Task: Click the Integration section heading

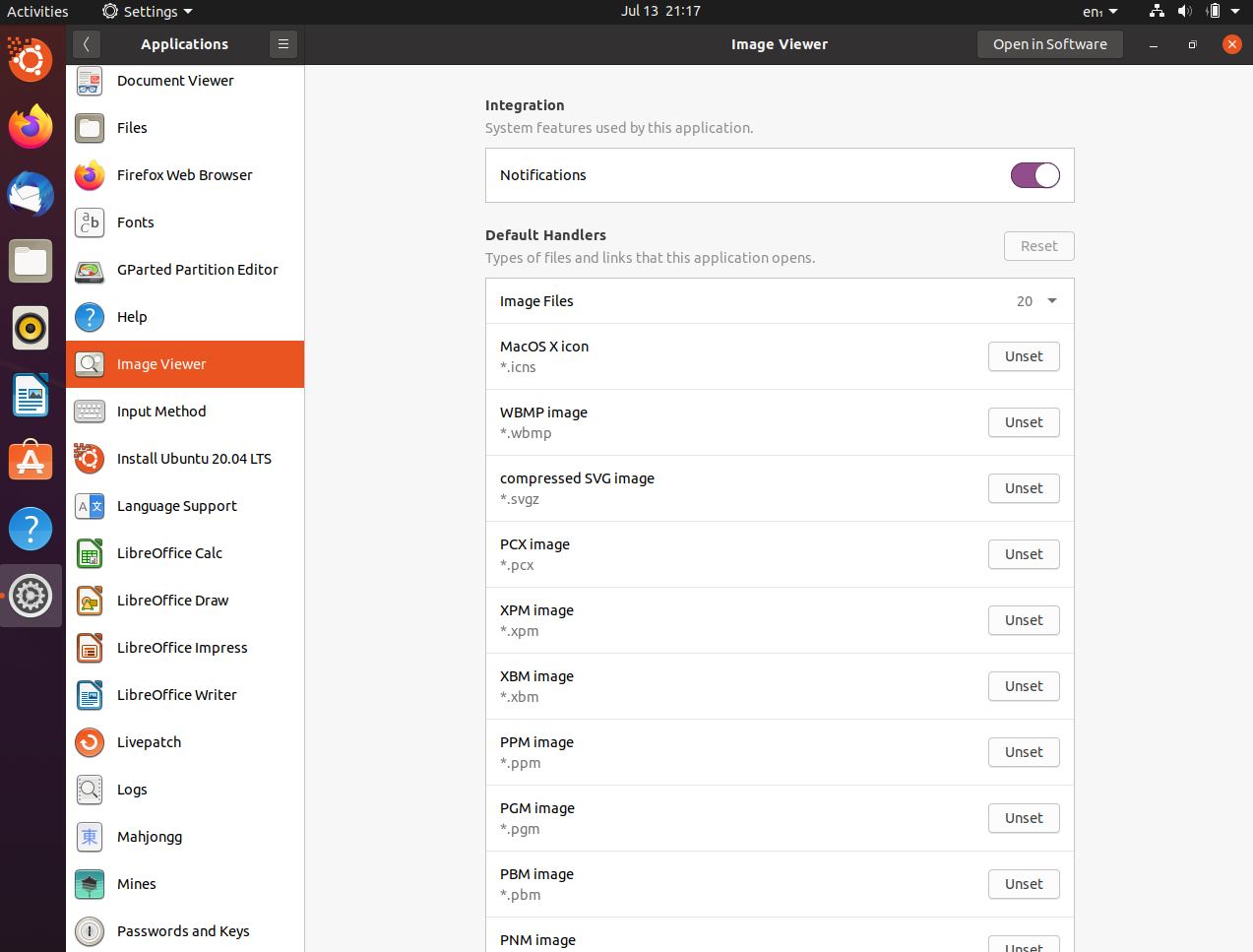Action: click(525, 105)
